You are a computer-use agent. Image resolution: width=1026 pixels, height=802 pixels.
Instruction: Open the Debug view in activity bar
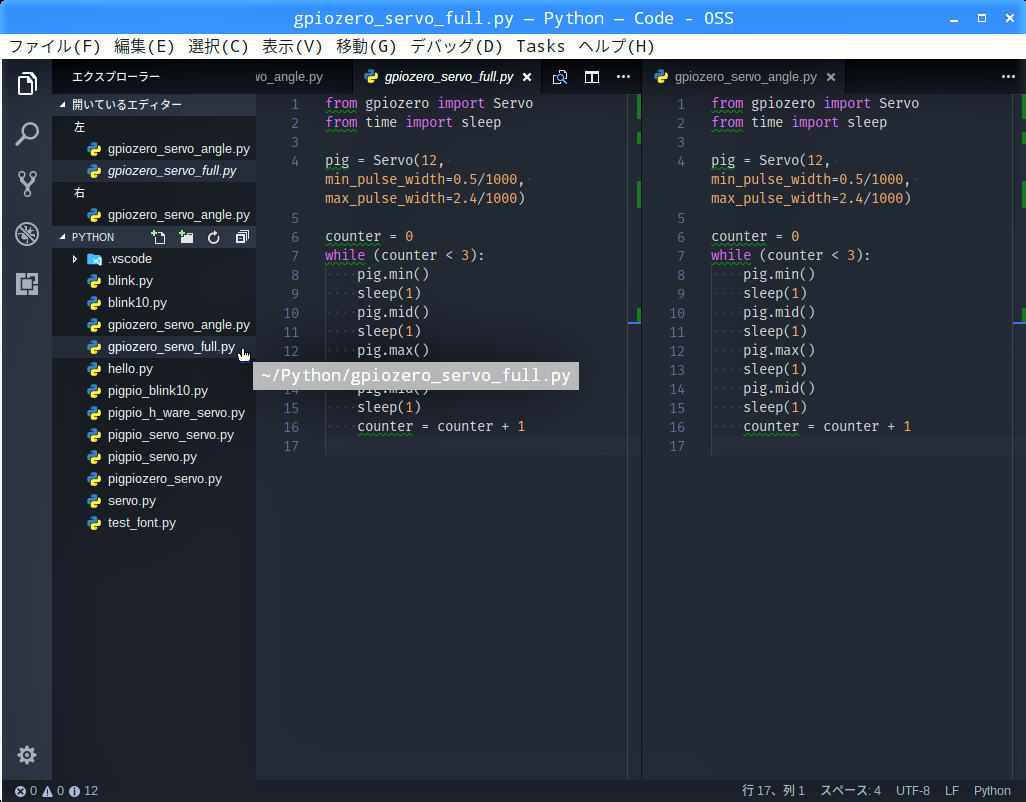[x=27, y=234]
